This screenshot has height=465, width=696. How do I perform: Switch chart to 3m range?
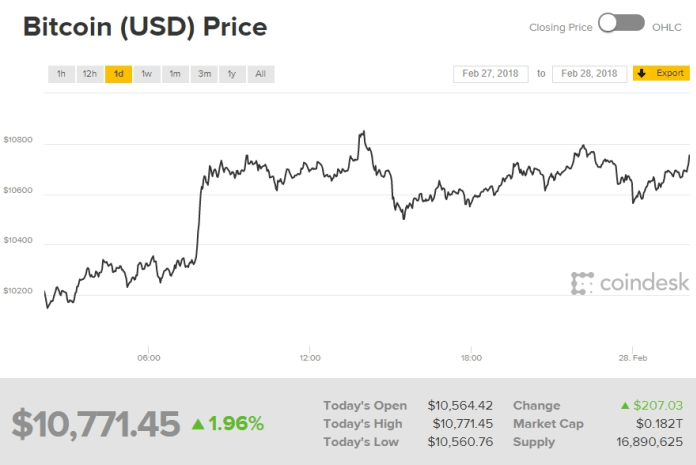204,74
